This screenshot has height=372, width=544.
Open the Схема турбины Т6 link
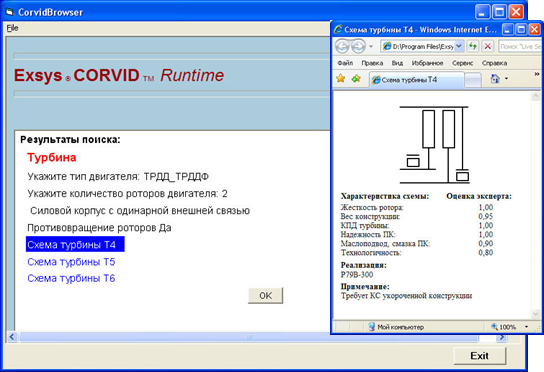coord(71,278)
